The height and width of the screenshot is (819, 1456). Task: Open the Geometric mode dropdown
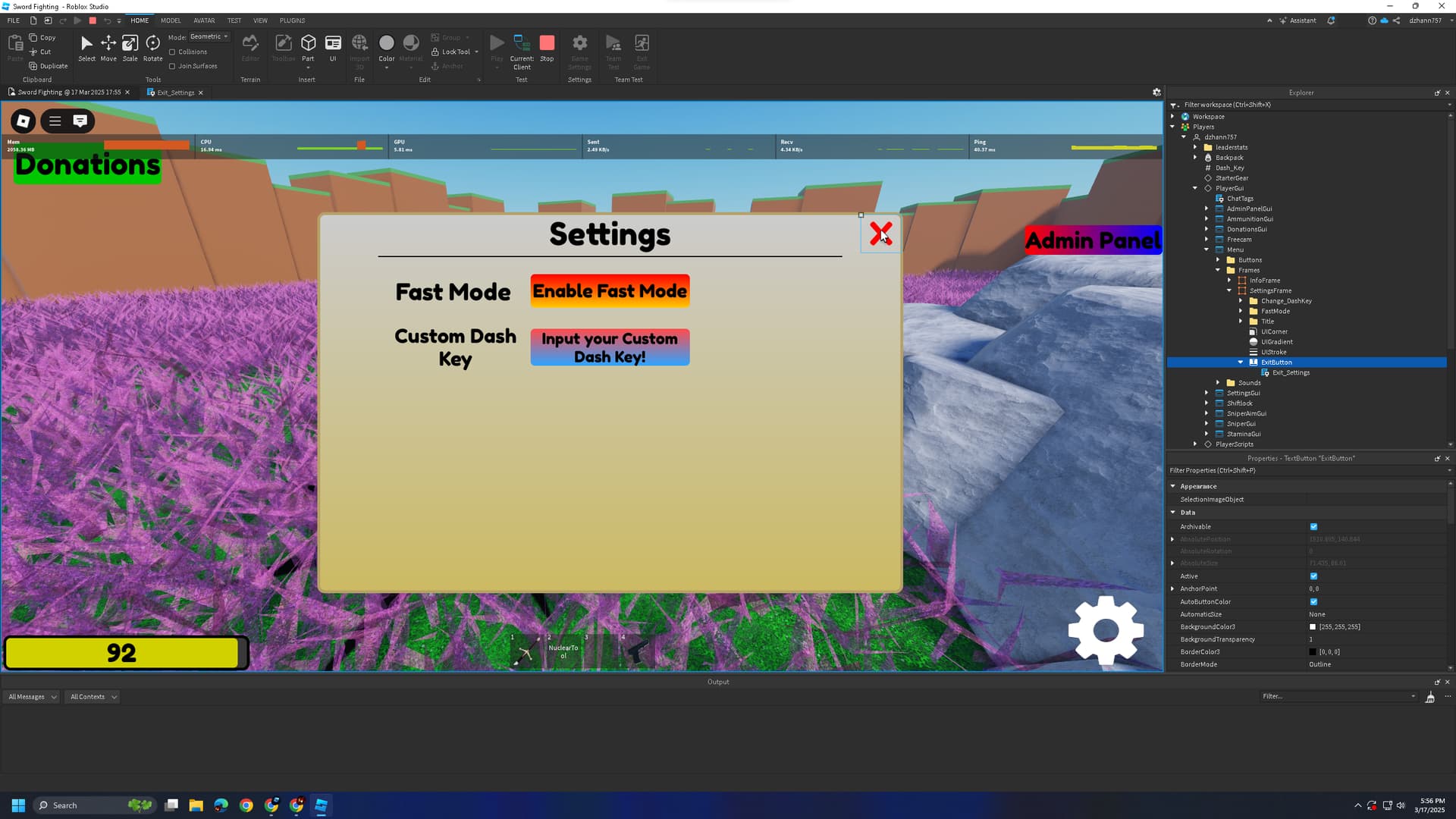209,36
